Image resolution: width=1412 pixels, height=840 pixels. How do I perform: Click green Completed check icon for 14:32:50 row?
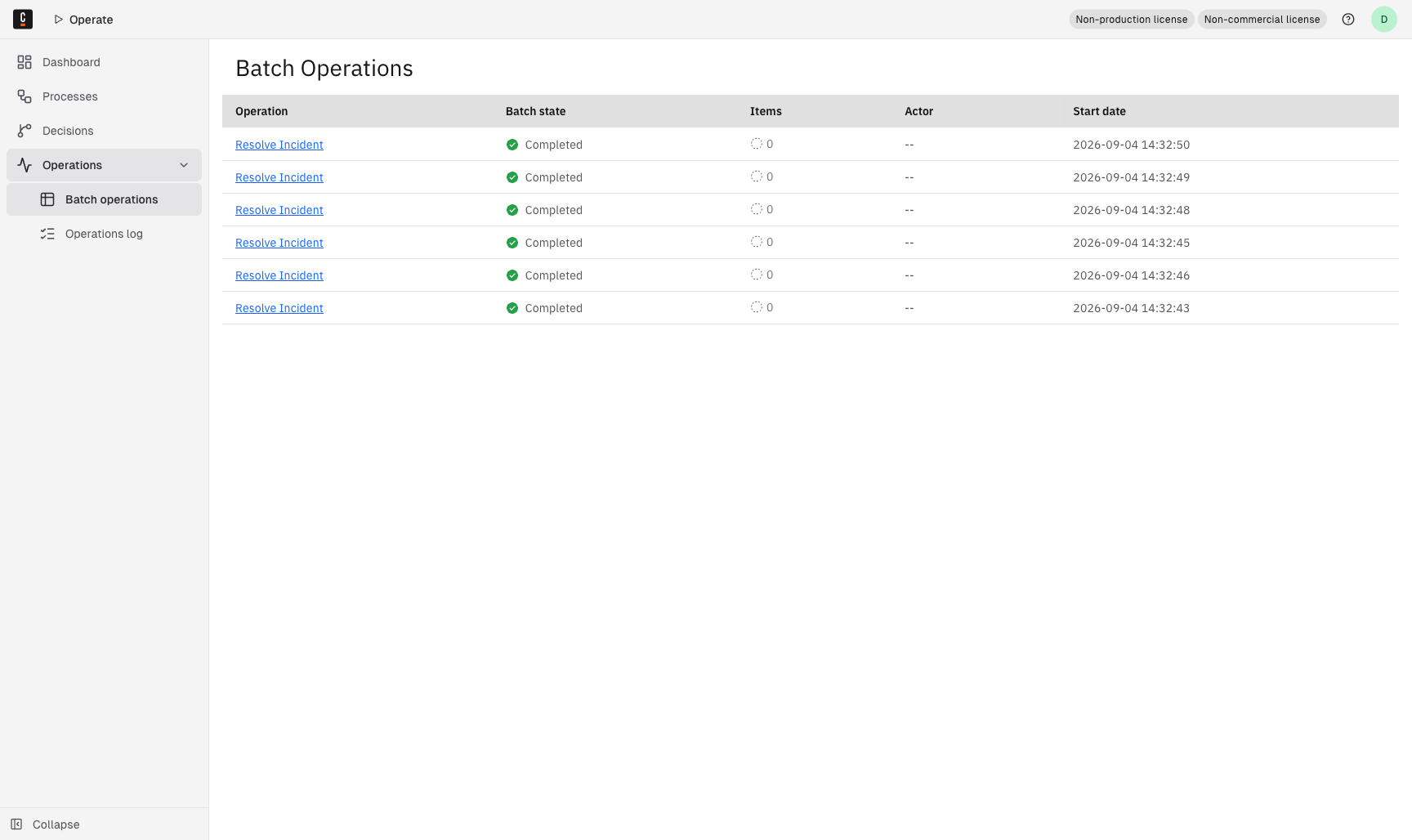(x=512, y=145)
